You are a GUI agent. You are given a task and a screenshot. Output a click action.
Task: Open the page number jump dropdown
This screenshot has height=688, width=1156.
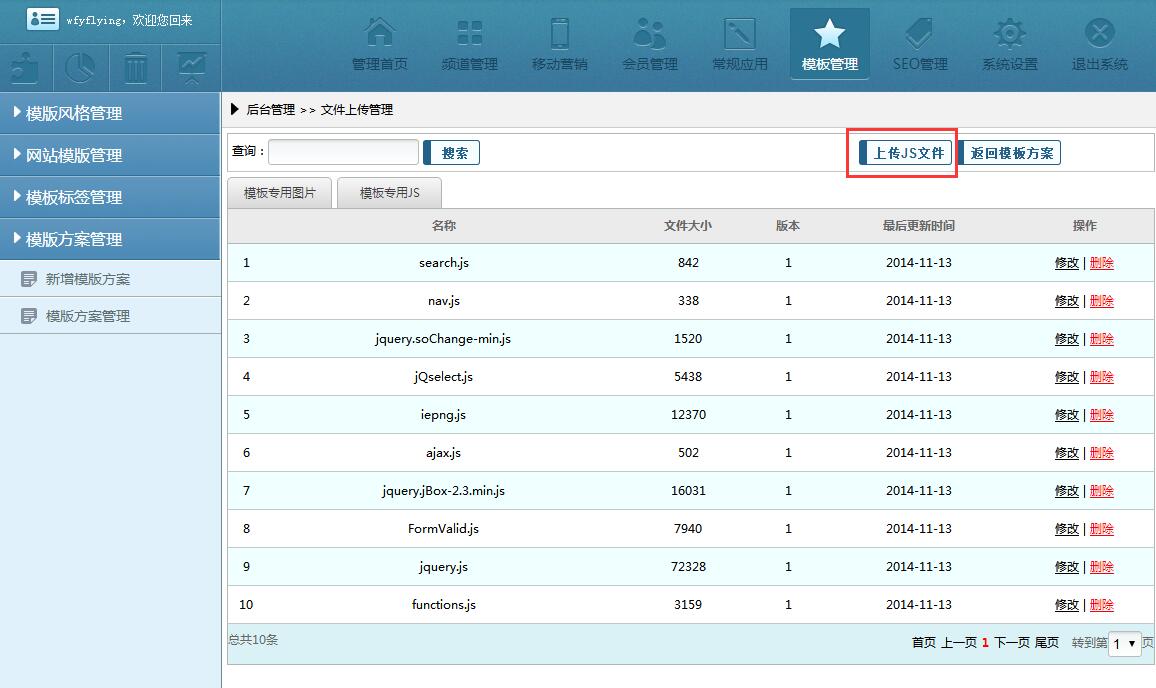1125,644
